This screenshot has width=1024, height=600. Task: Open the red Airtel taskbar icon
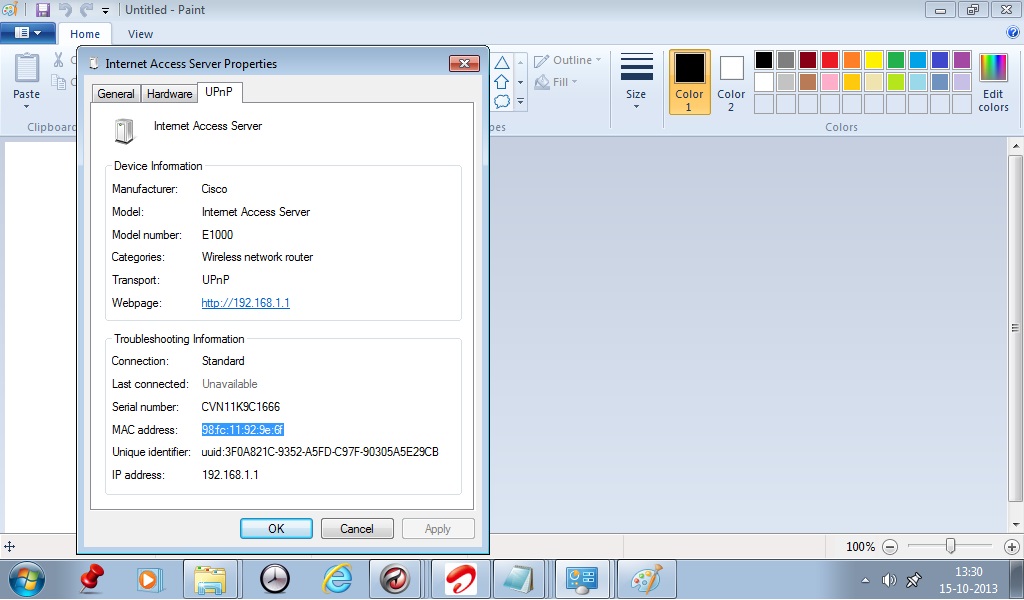(461, 579)
